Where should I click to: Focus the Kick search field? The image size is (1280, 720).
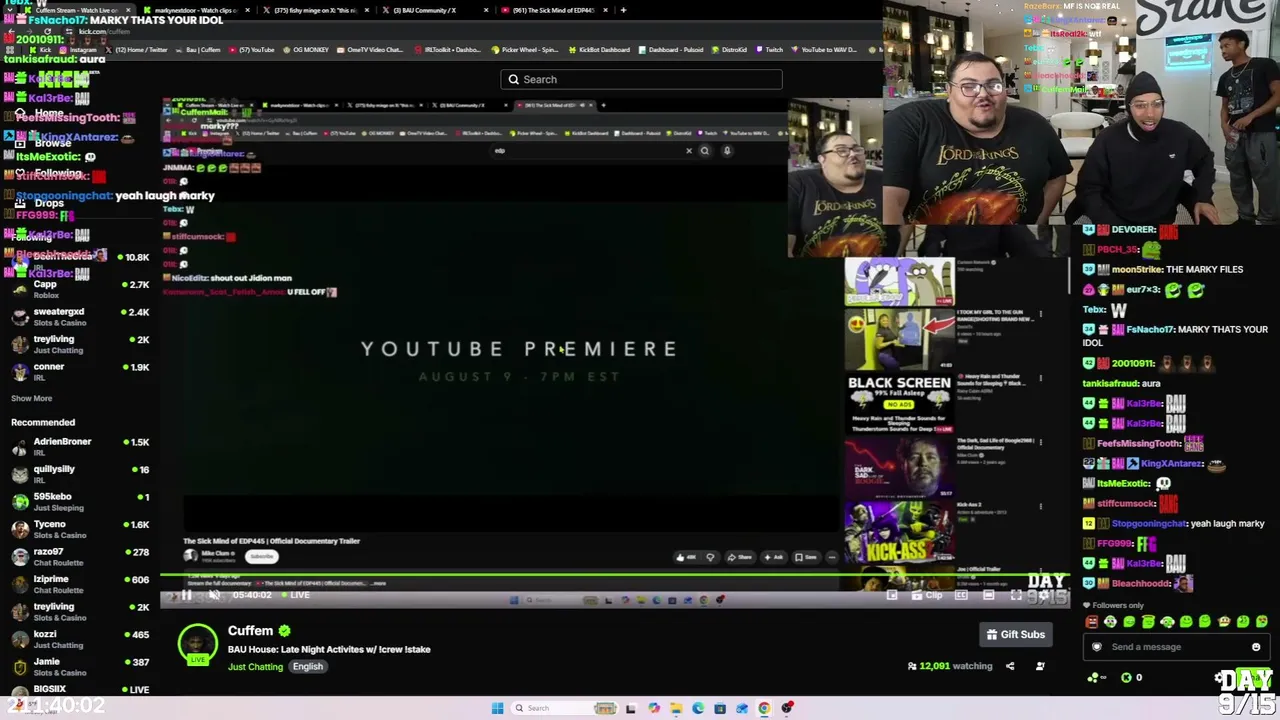tap(641, 79)
